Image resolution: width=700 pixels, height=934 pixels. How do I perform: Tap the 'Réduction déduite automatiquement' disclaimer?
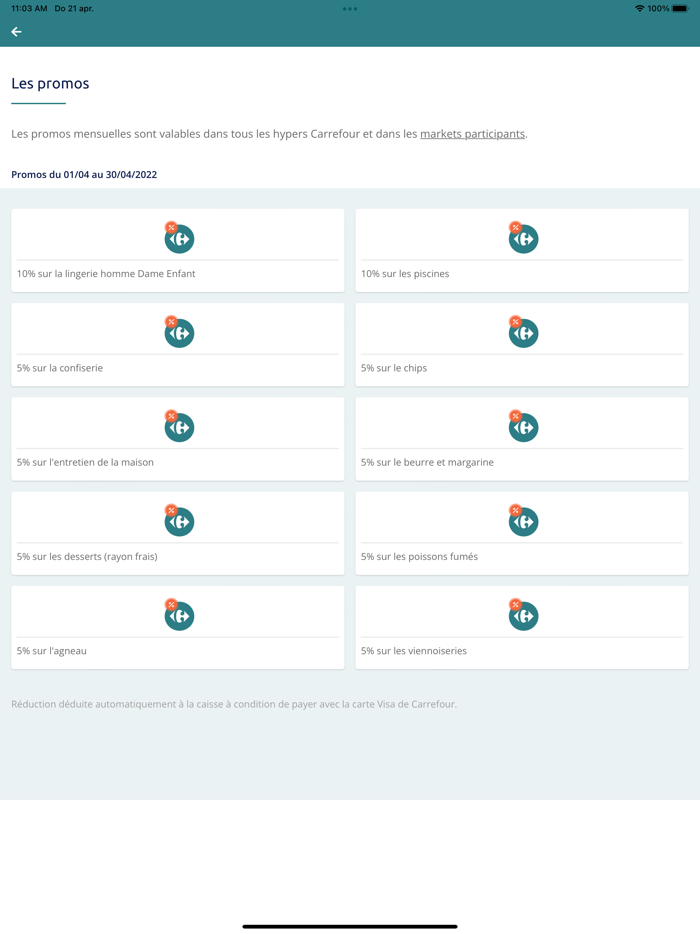(x=234, y=704)
